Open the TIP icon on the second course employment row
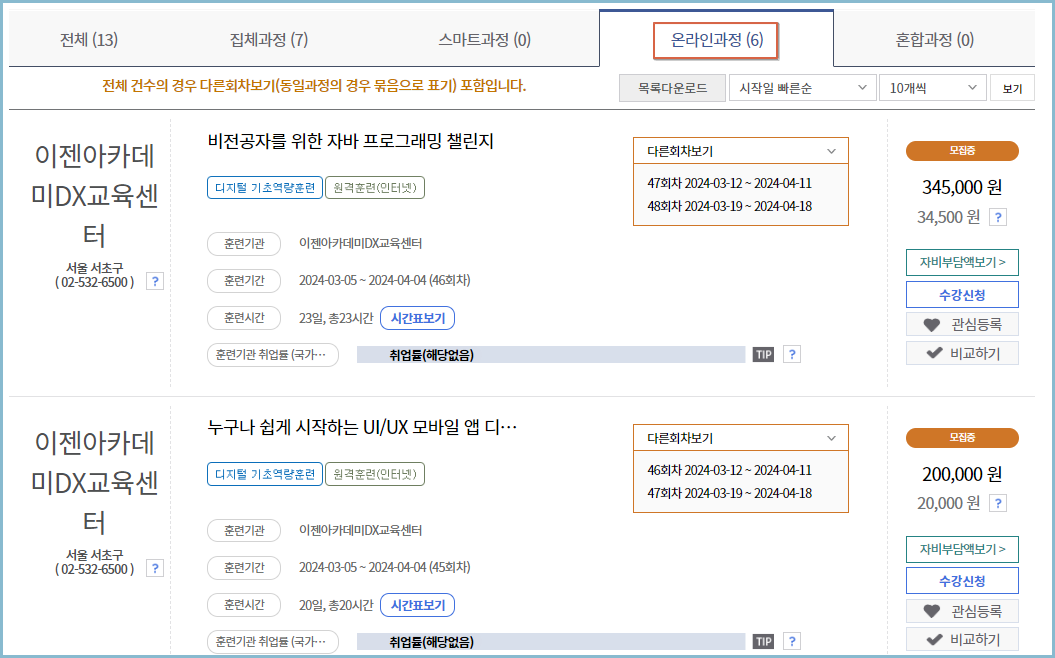1055x658 pixels. point(762,640)
